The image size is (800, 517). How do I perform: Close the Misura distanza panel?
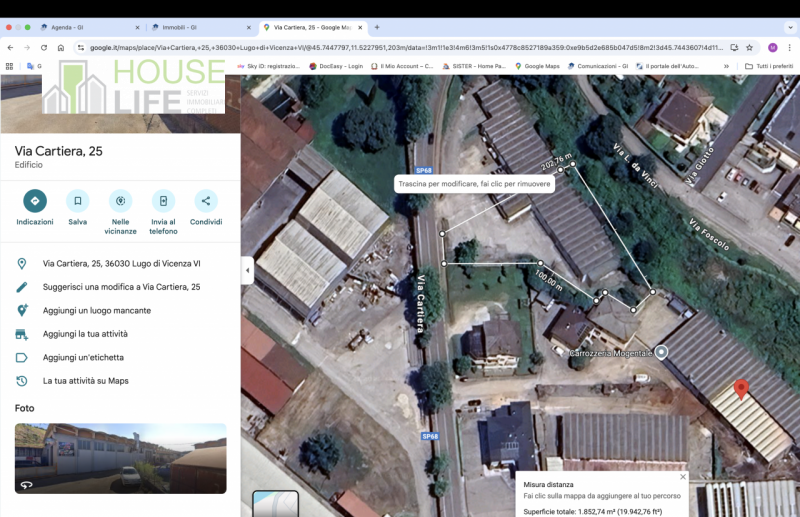pyautogui.click(x=683, y=477)
